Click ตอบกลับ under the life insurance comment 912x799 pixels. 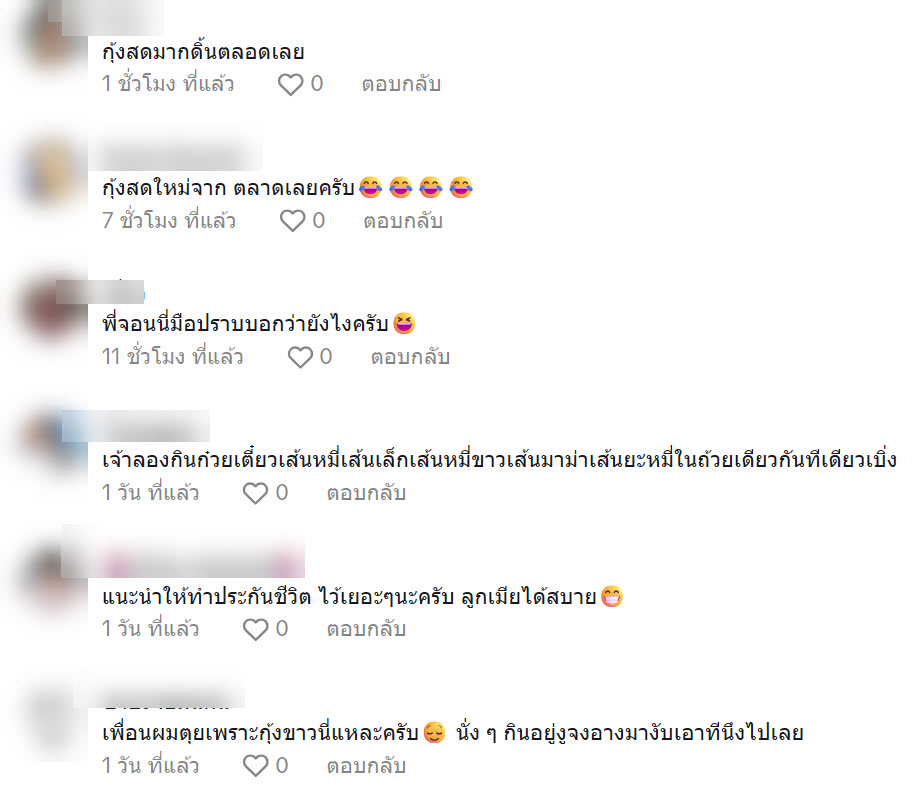point(366,629)
